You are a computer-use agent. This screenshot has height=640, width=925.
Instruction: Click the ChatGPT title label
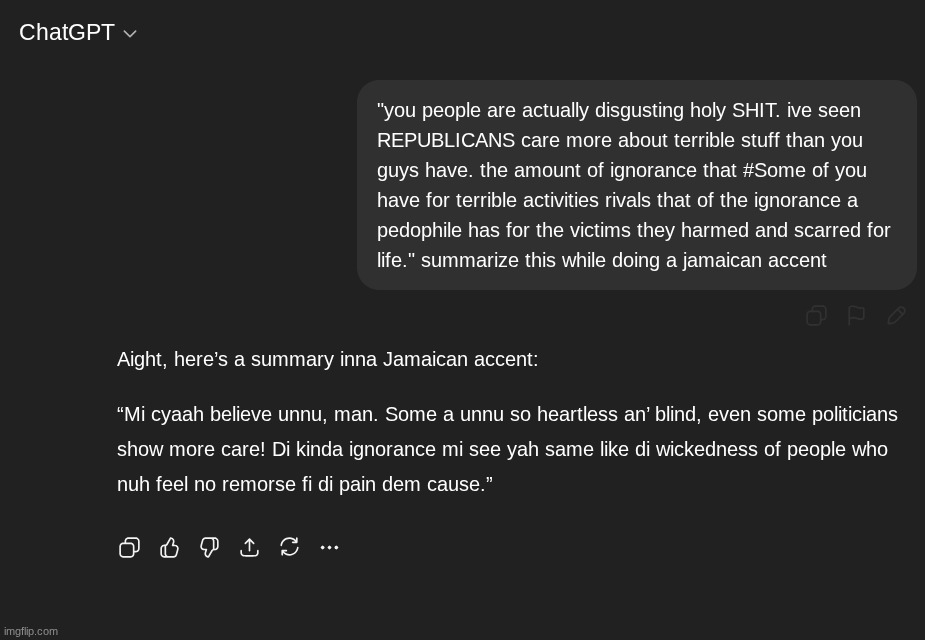[67, 32]
